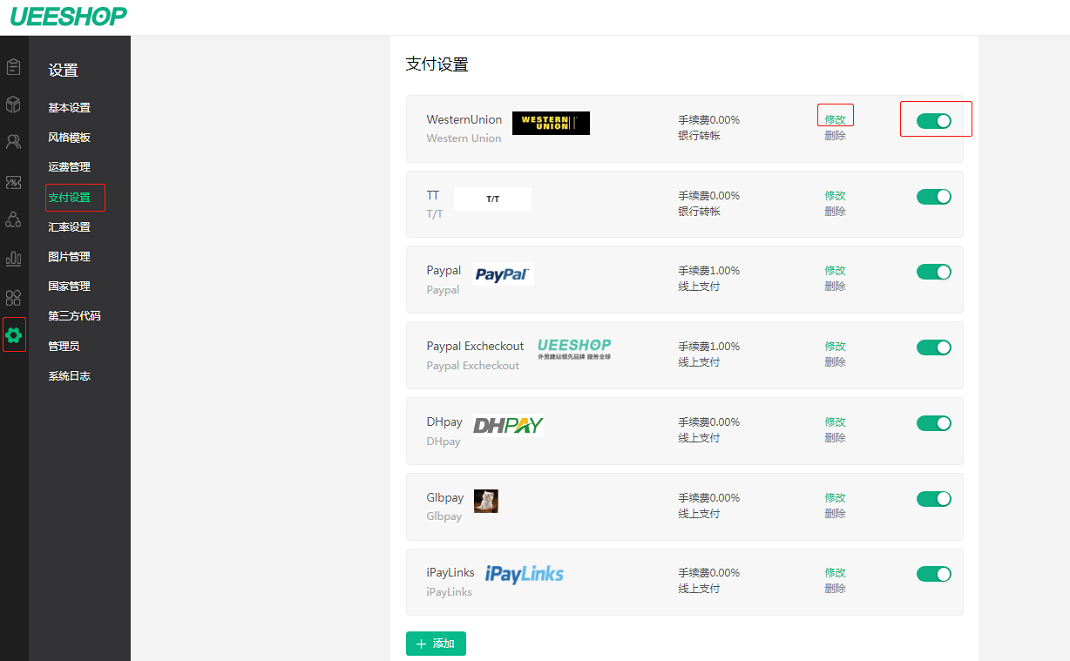Click 删除 for iPayLinks
Image resolution: width=1070 pixels, height=661 pixels.
[835, 588]
